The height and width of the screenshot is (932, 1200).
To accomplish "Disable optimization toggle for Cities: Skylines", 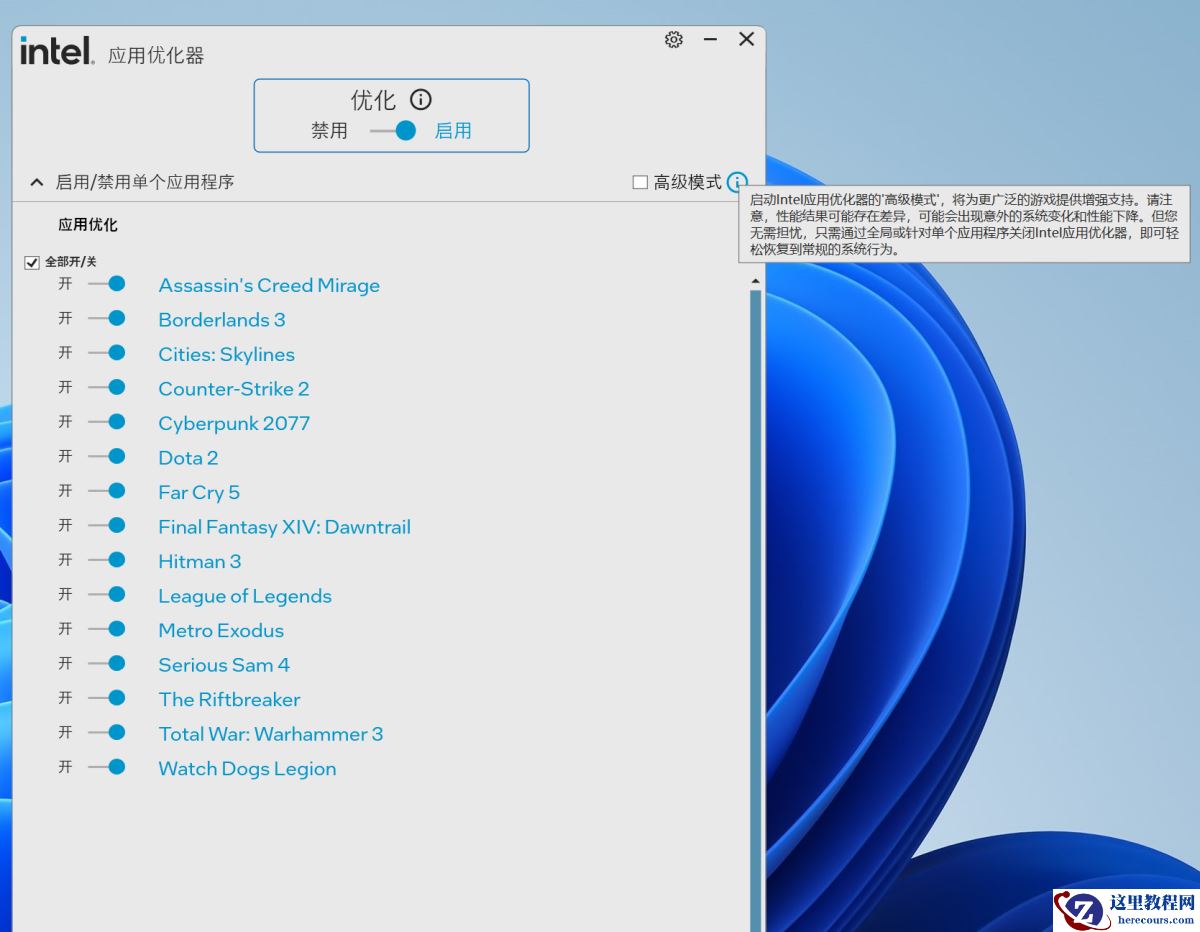I will click(x=106, y=353).
